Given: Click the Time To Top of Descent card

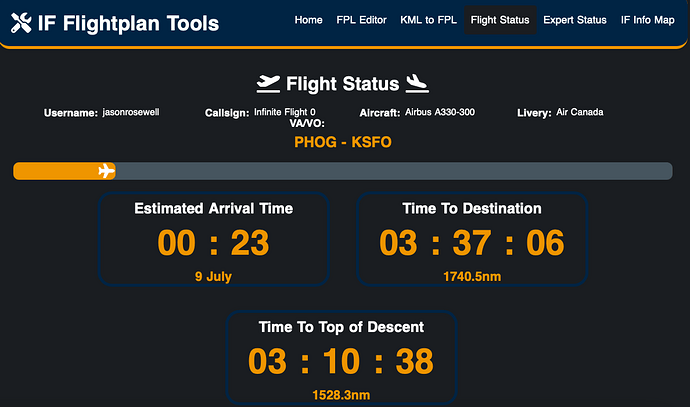Looking at the screenshot, I should (x=342, y=358).
